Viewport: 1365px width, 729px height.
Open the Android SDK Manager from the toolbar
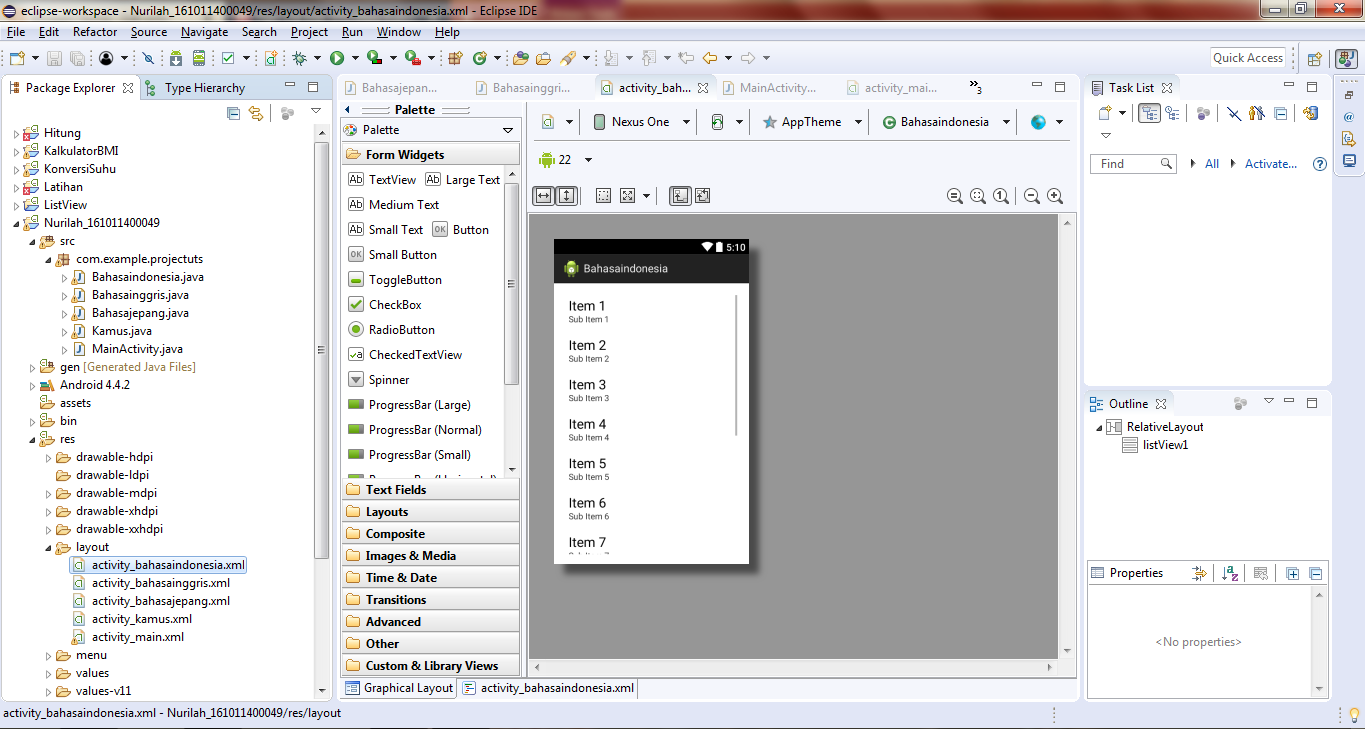pyautogui.click(x=176, y=57)
